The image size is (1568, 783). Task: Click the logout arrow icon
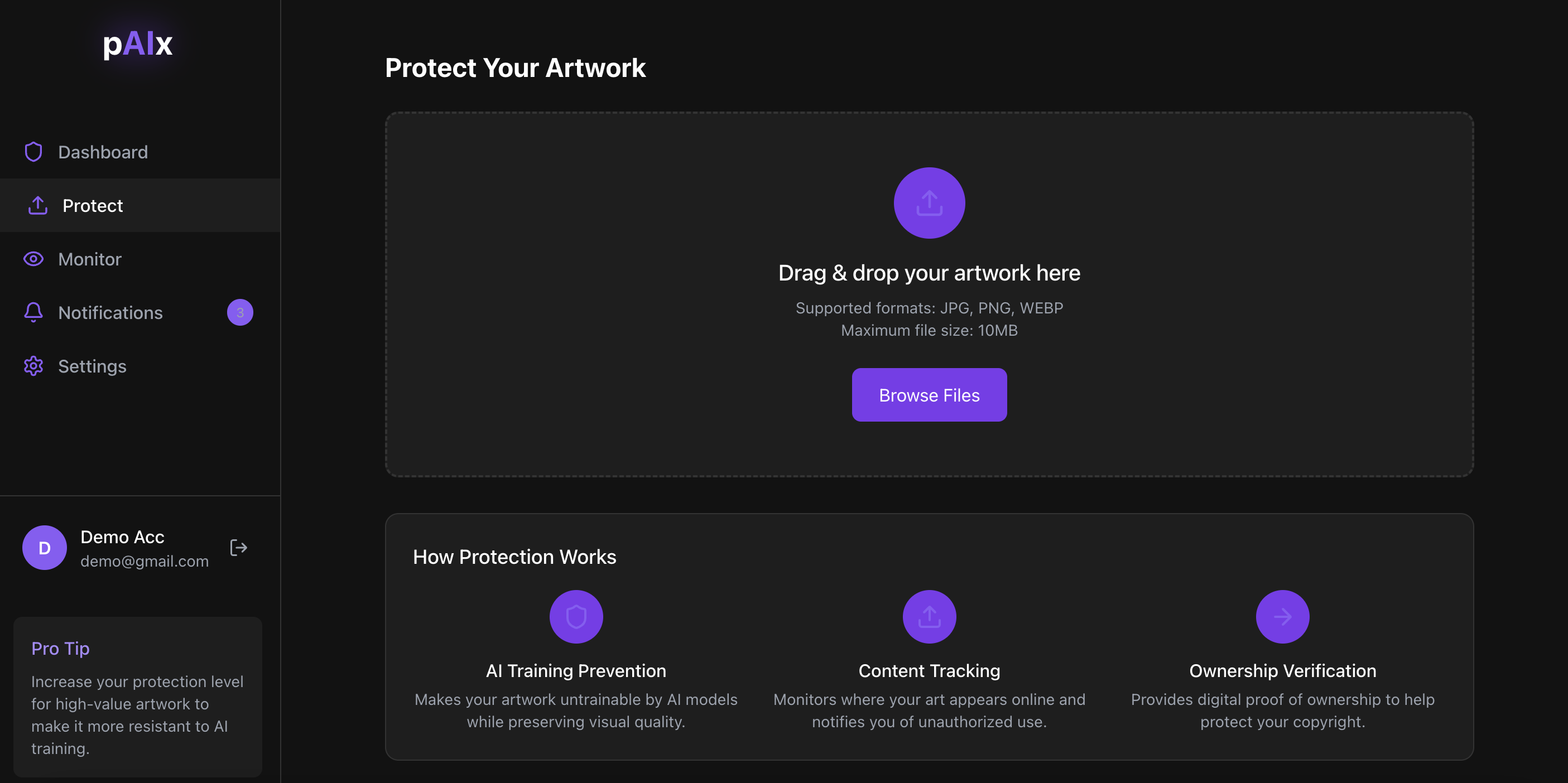(238, 548)
